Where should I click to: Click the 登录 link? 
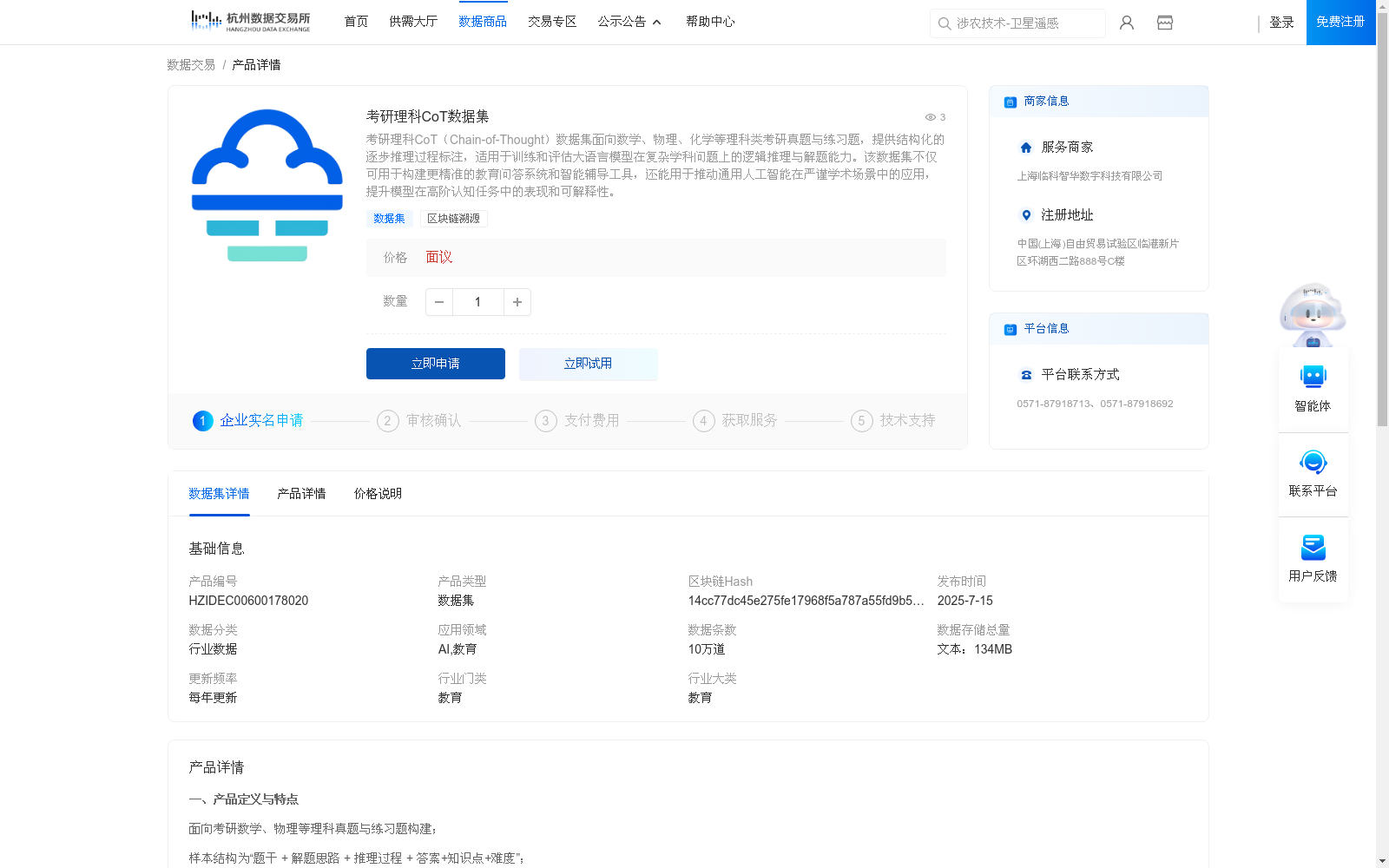pyautogui.click(x=1281, y=23)
